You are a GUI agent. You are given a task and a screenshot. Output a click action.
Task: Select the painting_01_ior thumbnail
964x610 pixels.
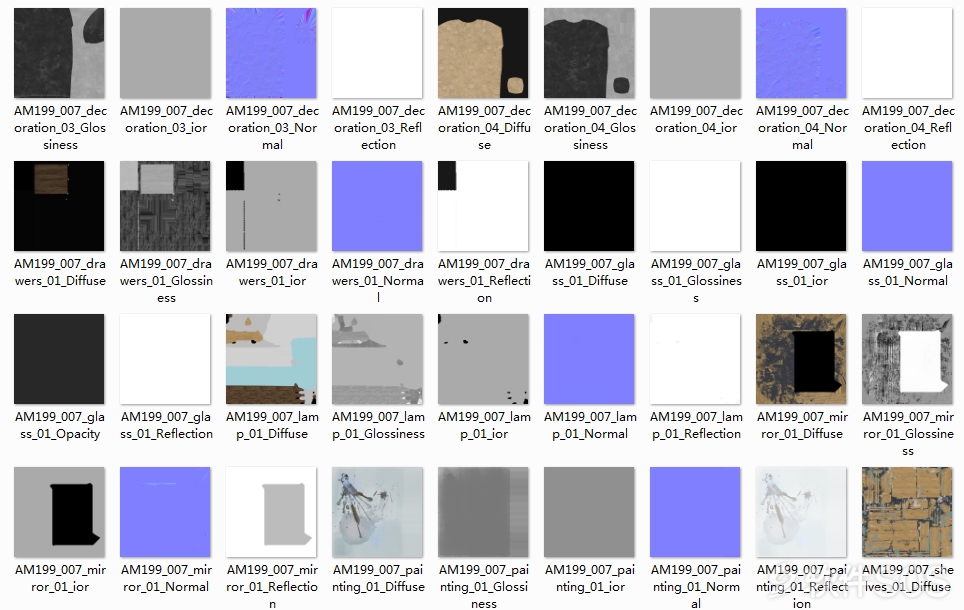(x=589, y=512)
